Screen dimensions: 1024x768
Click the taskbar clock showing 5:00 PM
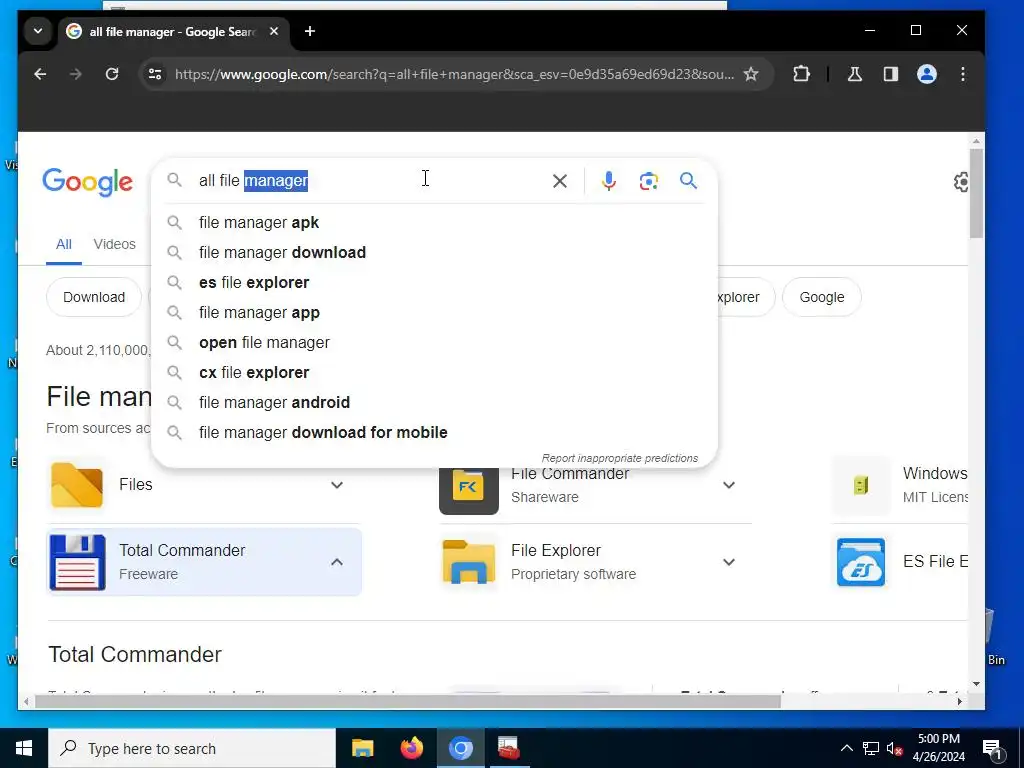pos(938,748)
